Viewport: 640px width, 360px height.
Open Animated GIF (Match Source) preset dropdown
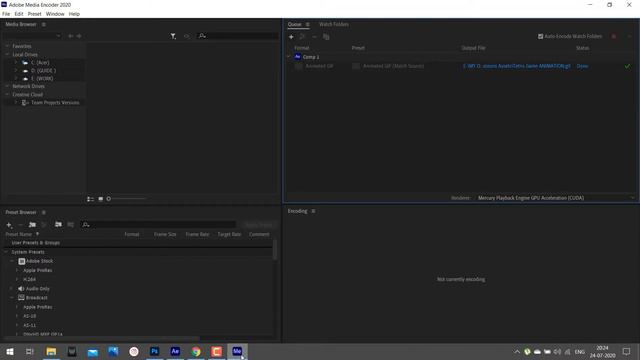[x=356, y=66]
